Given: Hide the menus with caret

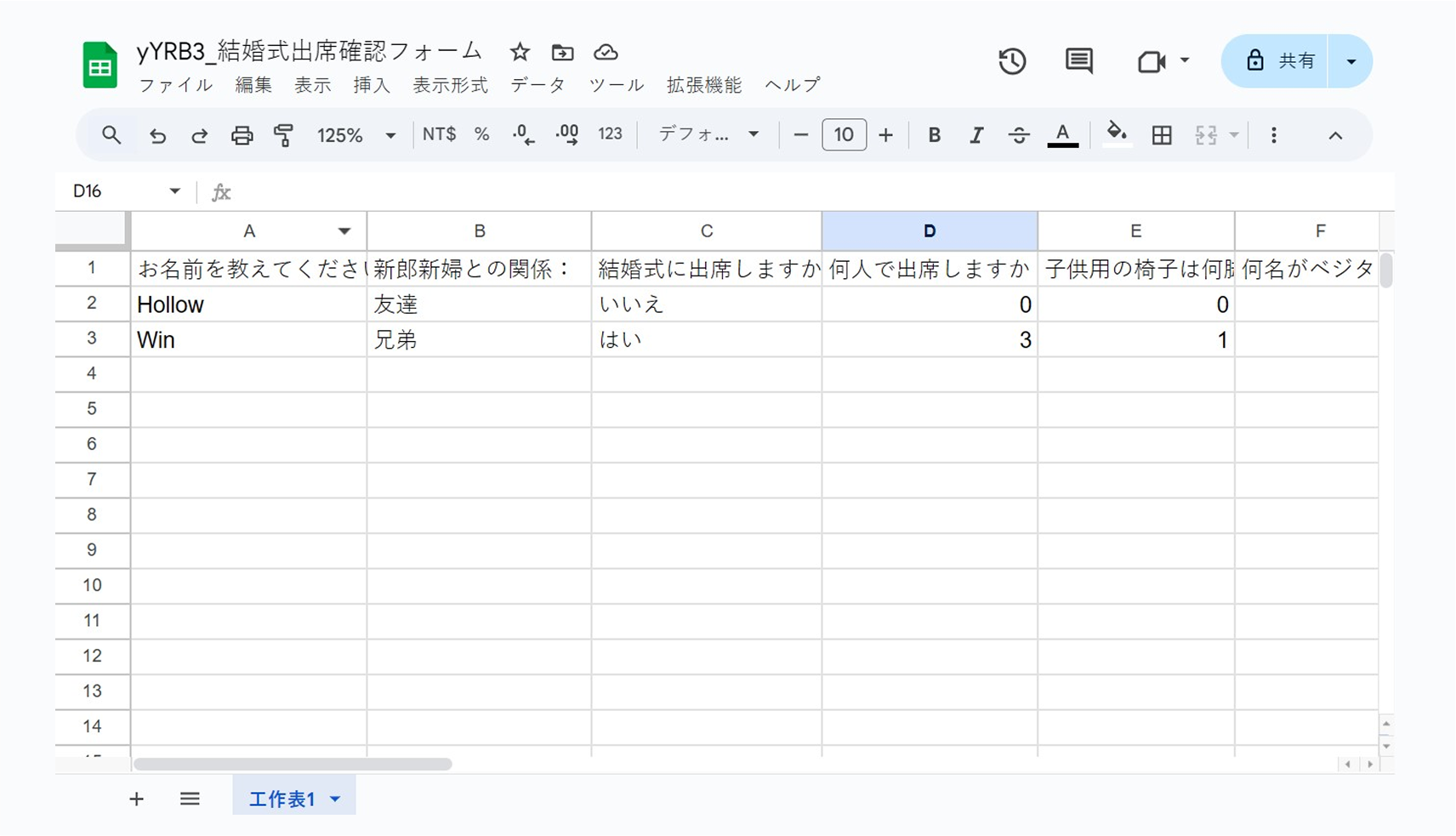Looking at the screenshot, I should 1335,135.
